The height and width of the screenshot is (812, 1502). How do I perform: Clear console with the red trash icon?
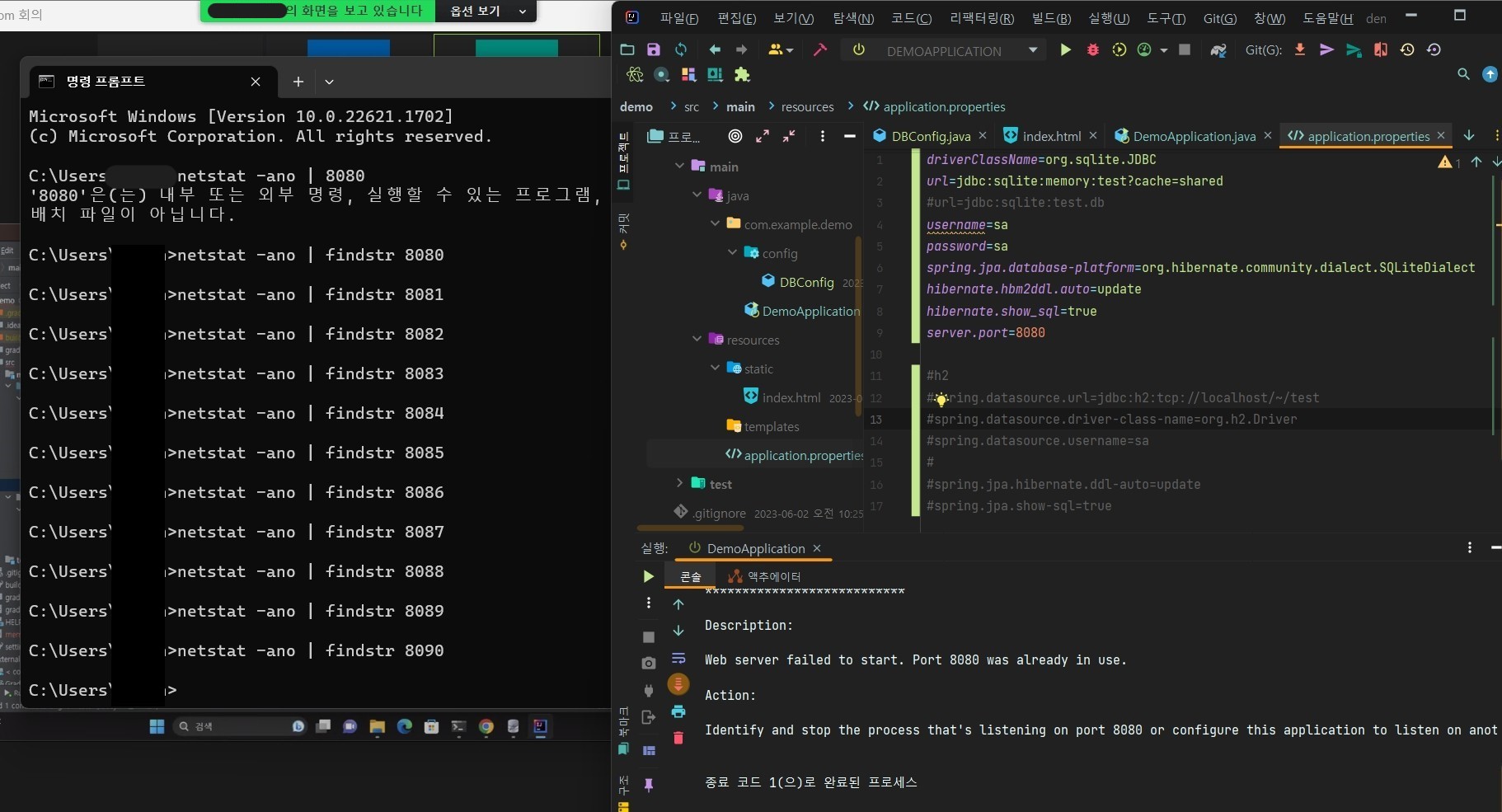click(678, 738)
